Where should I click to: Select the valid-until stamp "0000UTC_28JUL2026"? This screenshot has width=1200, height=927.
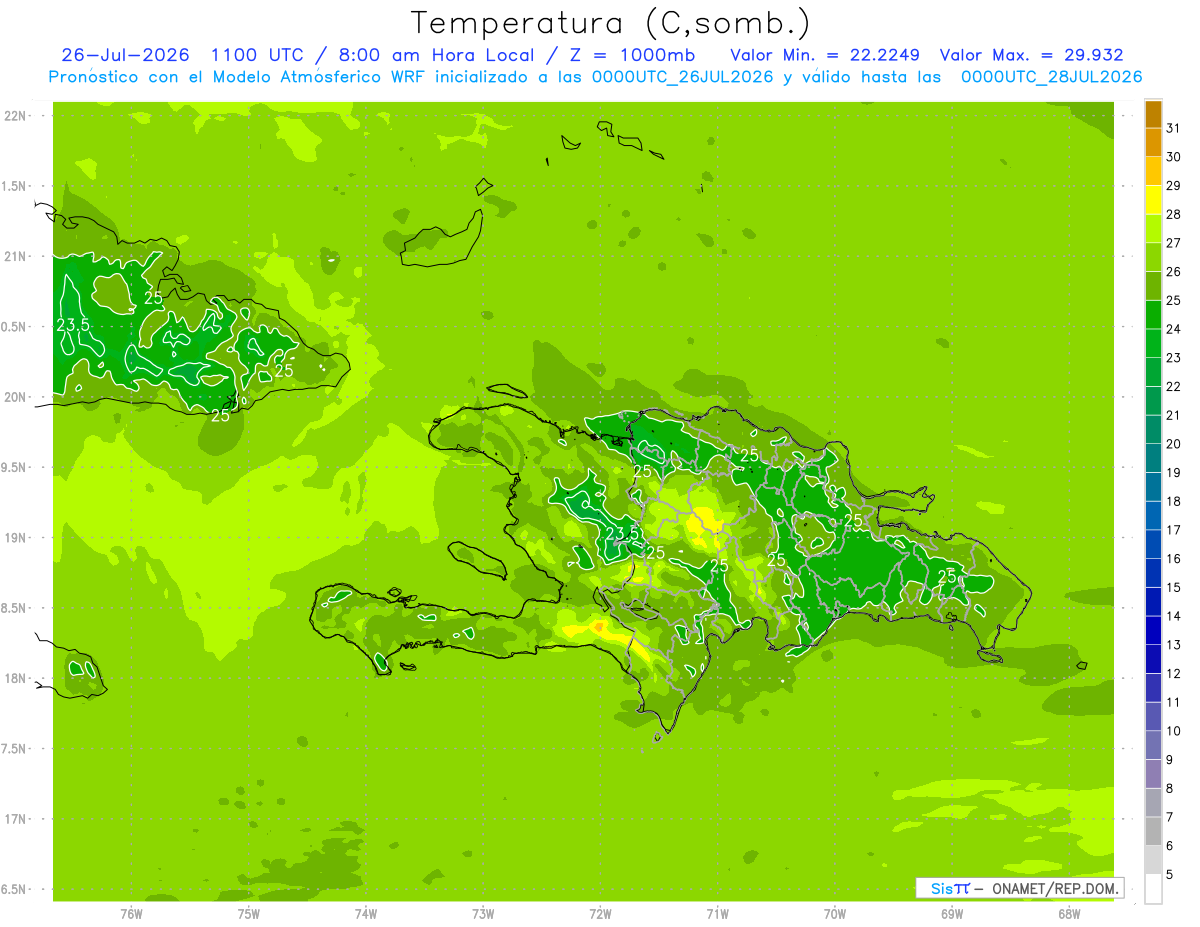1051,77
